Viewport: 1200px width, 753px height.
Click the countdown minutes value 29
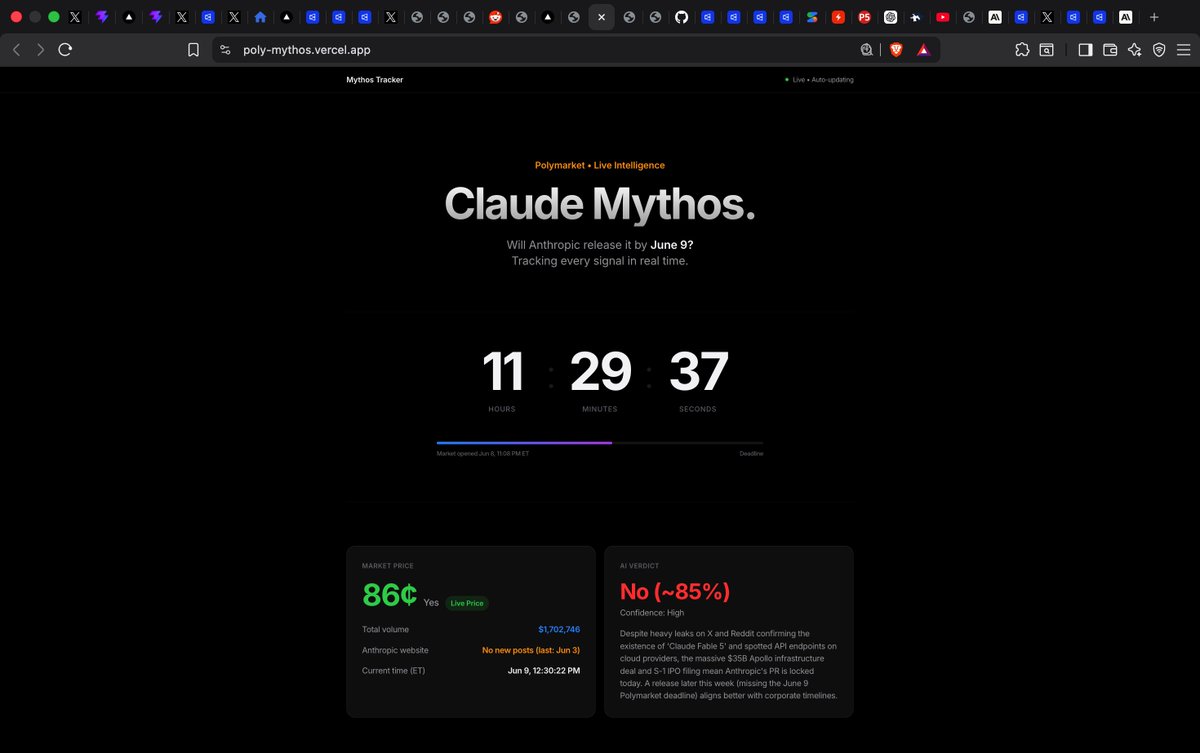tap(600, 371)
